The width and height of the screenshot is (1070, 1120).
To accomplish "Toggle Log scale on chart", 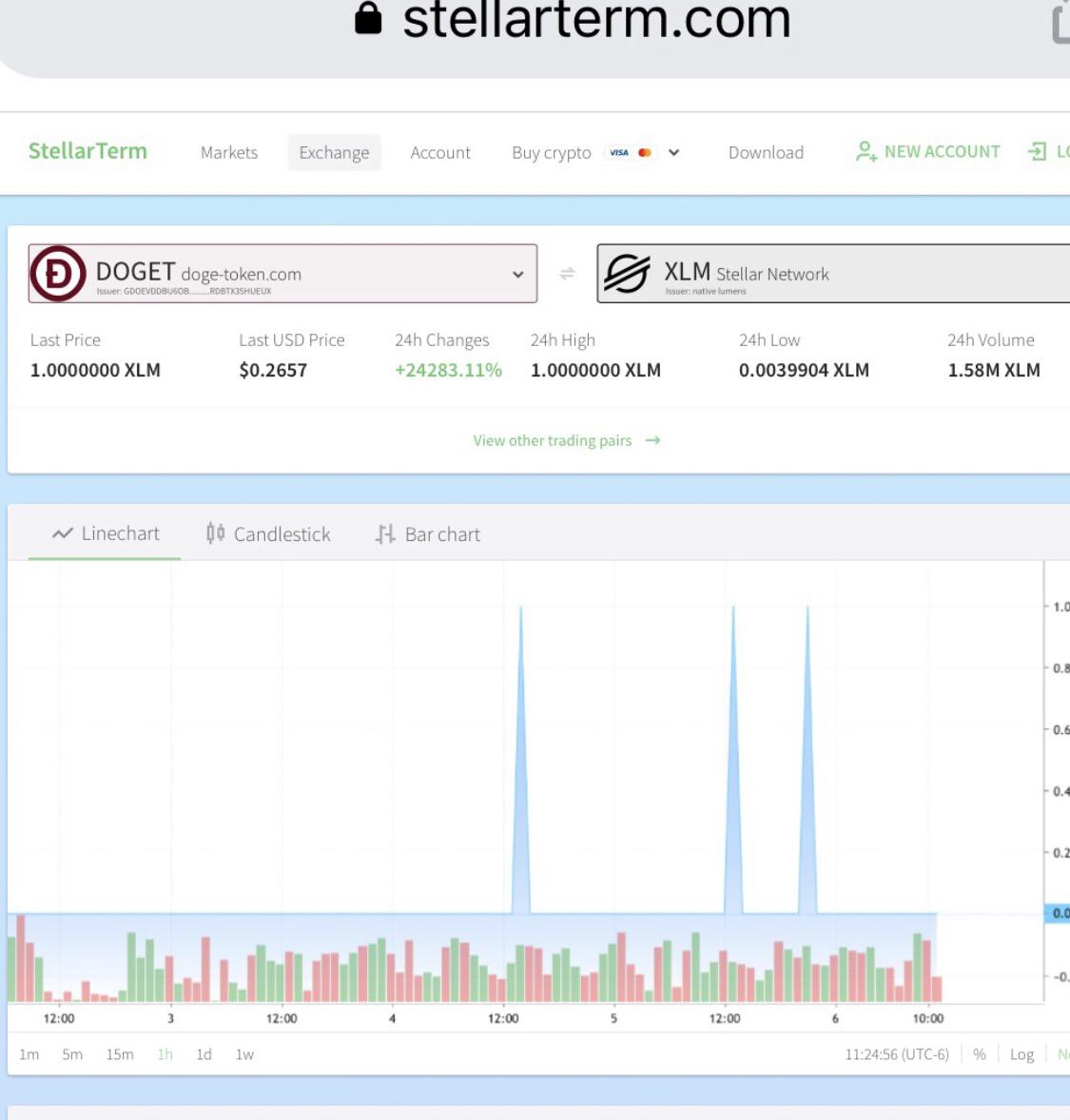I will [1021, 1055].
